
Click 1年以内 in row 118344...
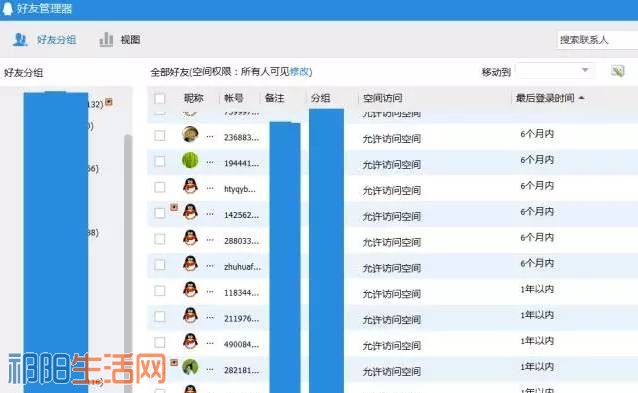point(537,289)
